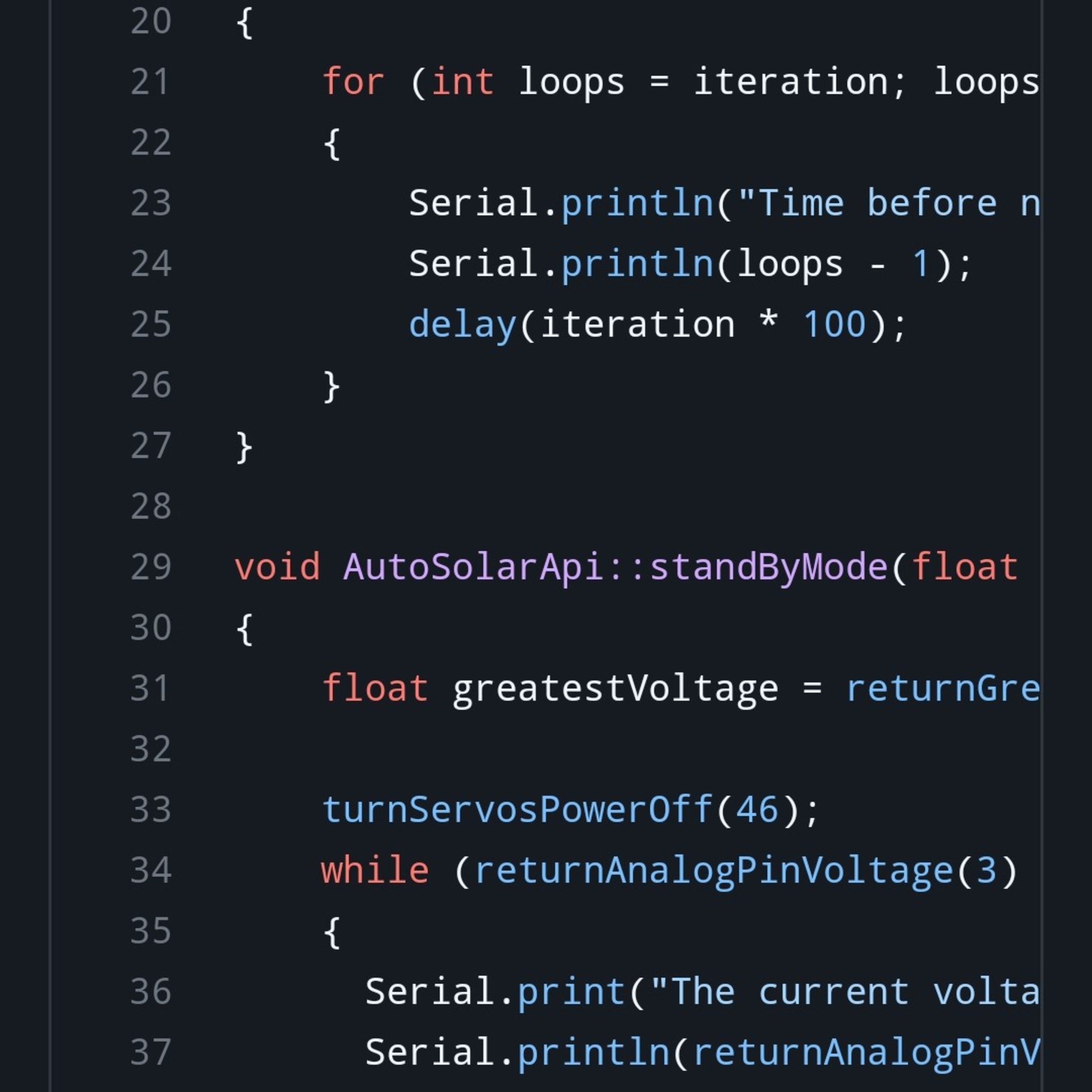The height and width of the screenshot is (1092, 1092).
Task: Click the "Time before" string literal
Action: click(889, 203)
